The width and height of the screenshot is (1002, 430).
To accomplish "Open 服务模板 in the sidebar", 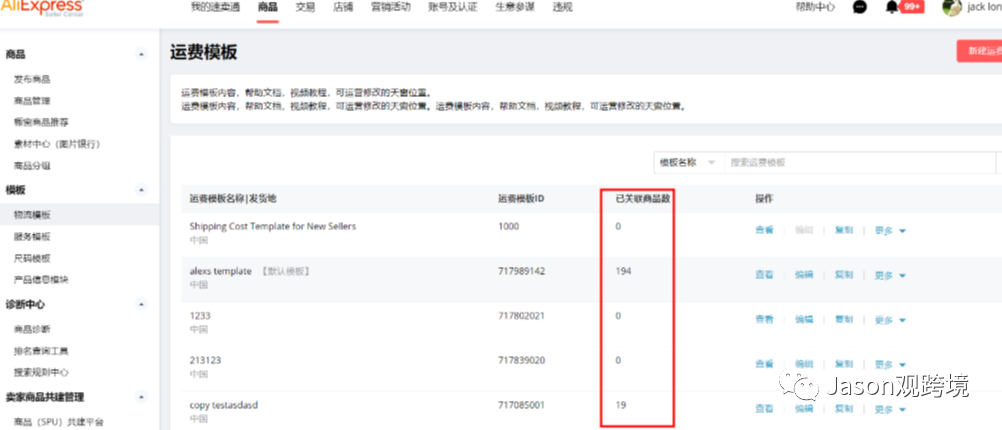I will (x=32, y=236).
